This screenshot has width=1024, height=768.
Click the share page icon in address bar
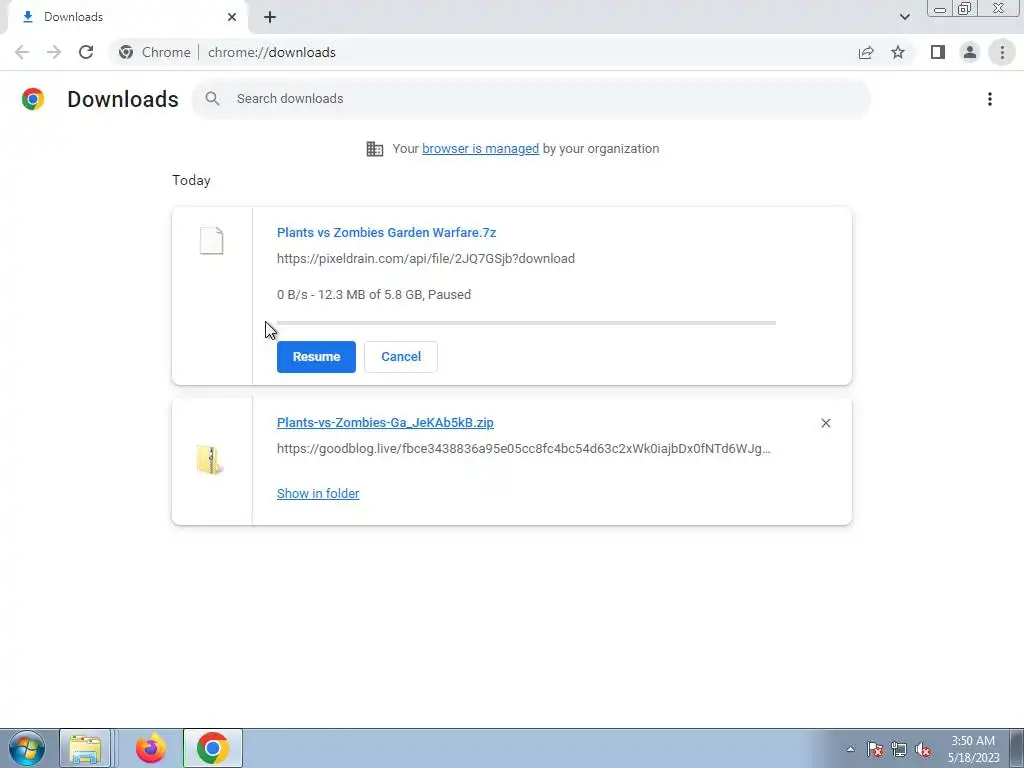point(866,52)
